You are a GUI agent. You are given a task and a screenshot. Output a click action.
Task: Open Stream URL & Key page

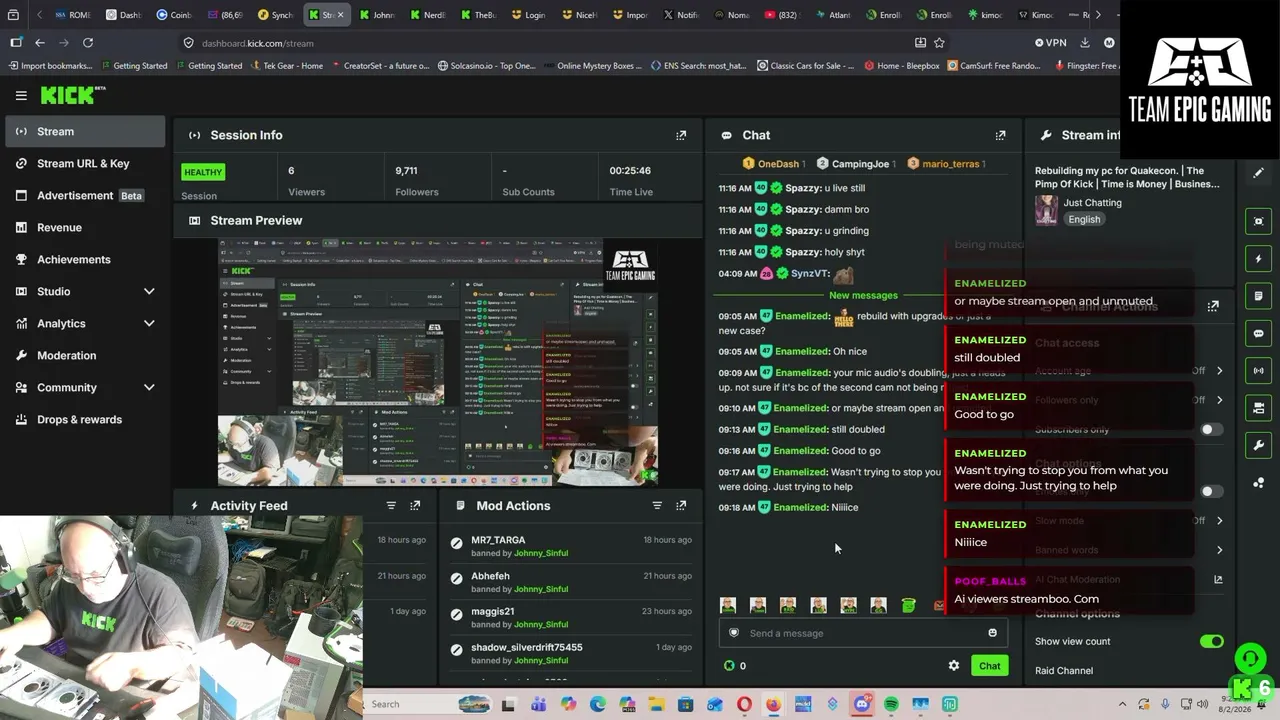click(x=85, y=163)
